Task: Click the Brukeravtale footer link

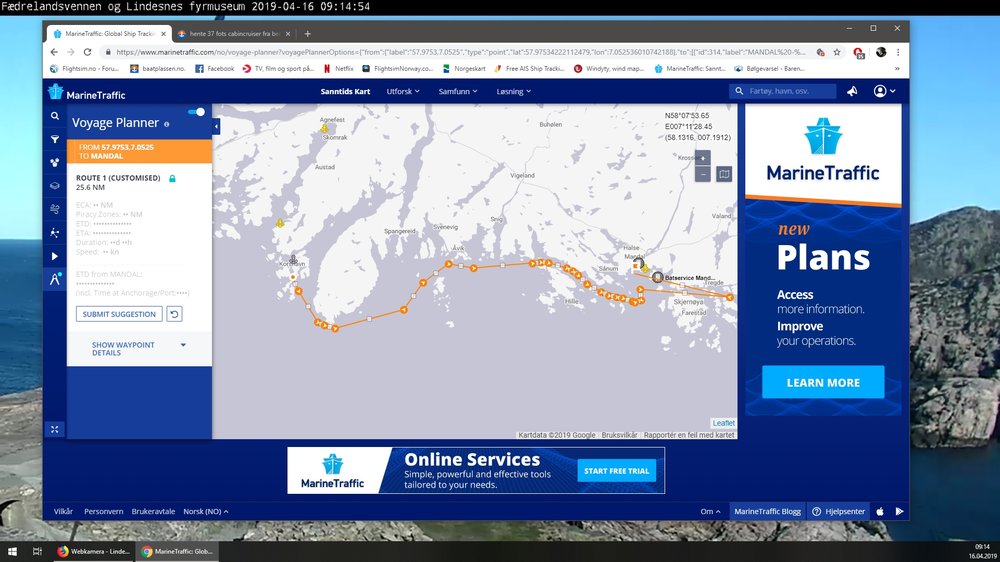Action: (x=153, y=511)
